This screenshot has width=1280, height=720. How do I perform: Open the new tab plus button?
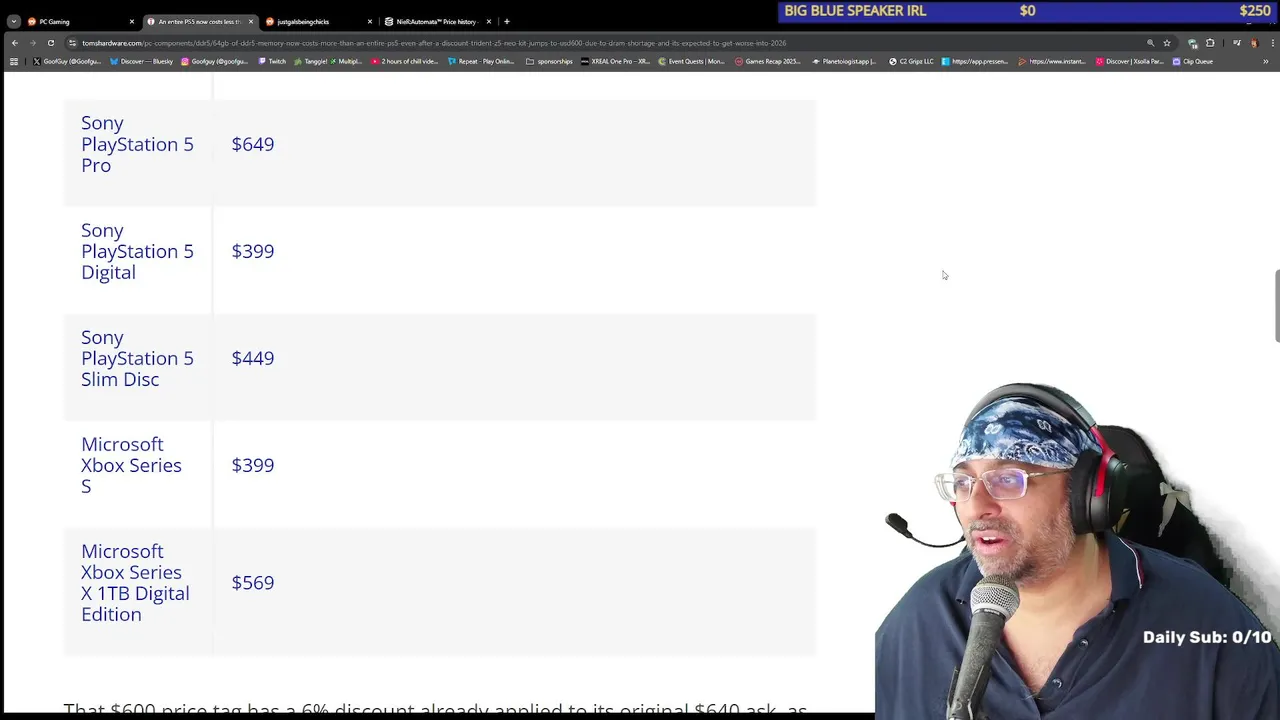[507, 21]
